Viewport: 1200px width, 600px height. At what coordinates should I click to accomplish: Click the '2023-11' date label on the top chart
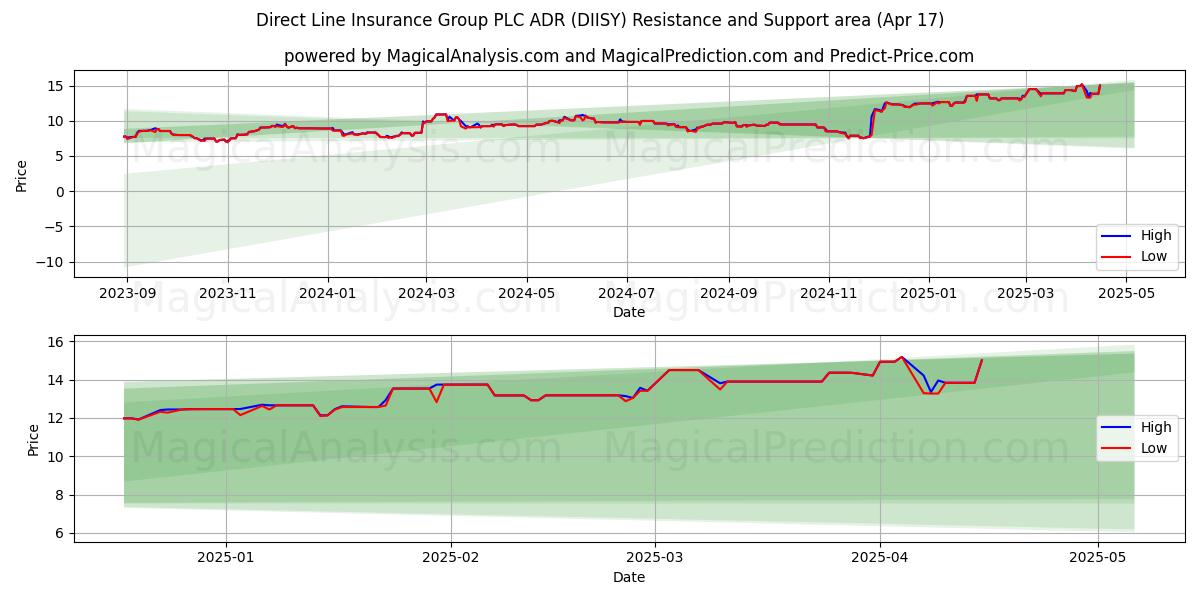pyautogui.click(x=228, y=296)
